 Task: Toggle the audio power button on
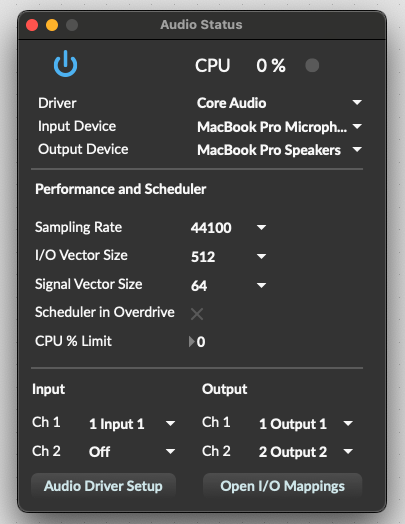click(65, 63)
